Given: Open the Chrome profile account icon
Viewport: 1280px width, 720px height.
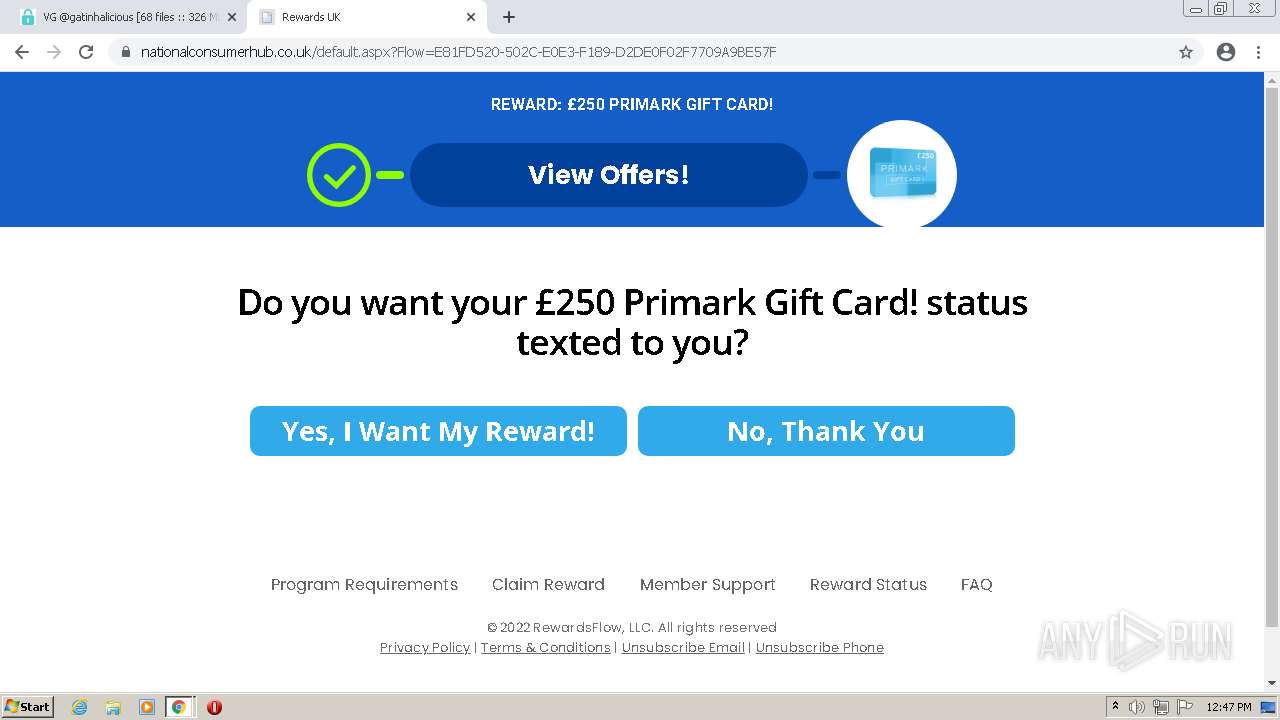Looking at the screenshot, I should 1226,52.
